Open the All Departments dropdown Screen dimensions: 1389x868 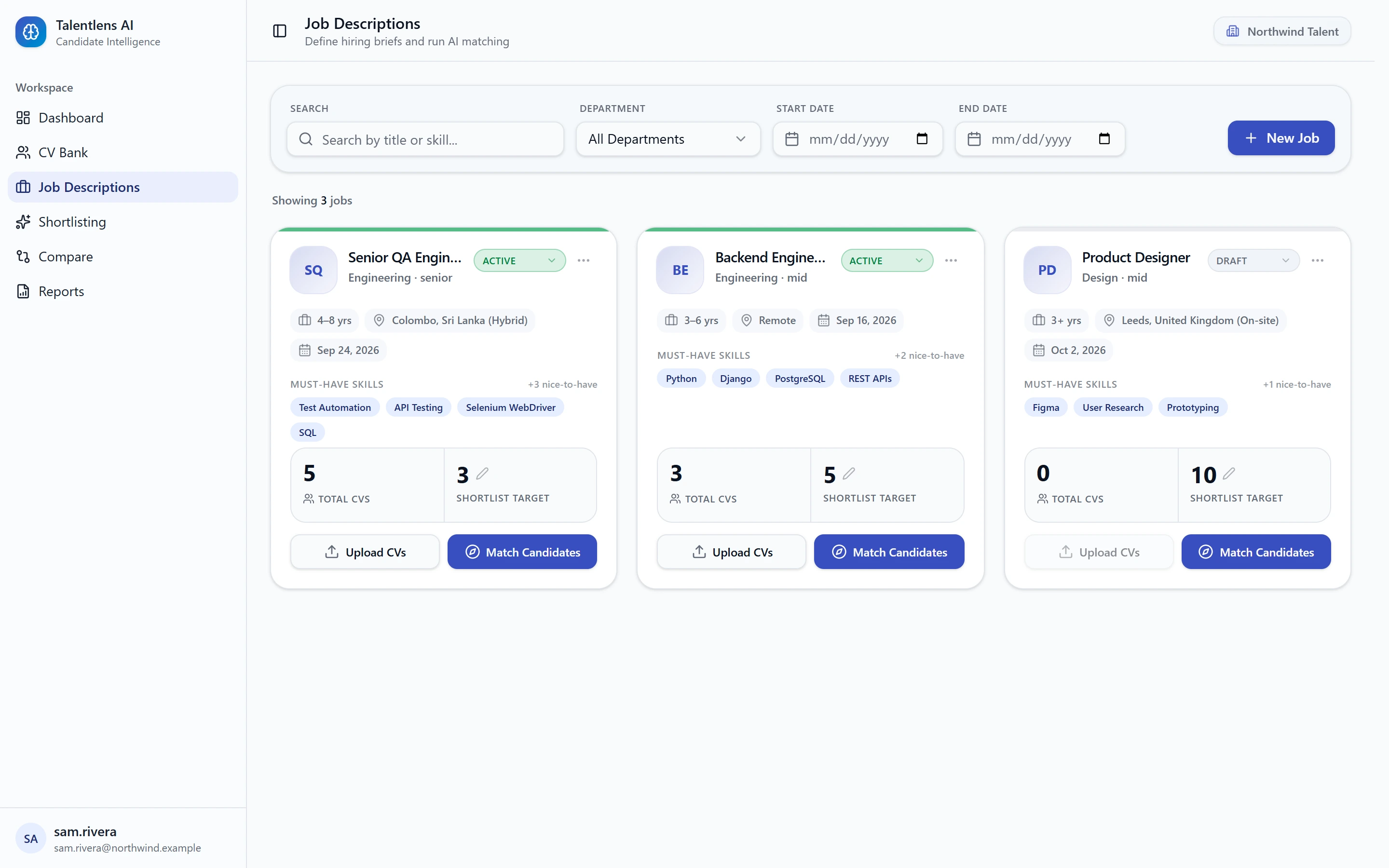pos(668,139)
